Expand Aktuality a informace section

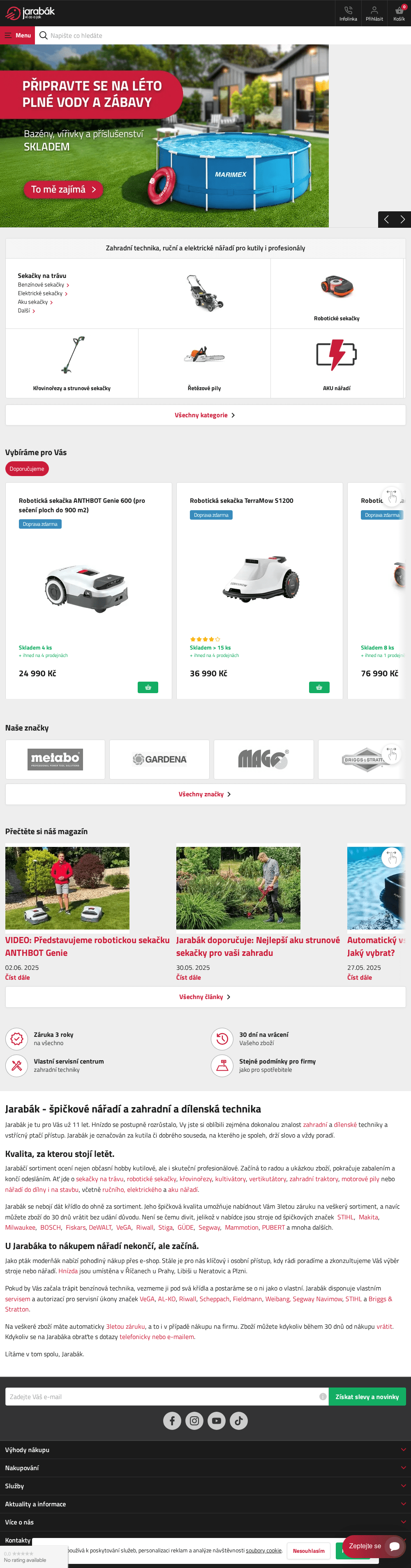pos(205,1504)
